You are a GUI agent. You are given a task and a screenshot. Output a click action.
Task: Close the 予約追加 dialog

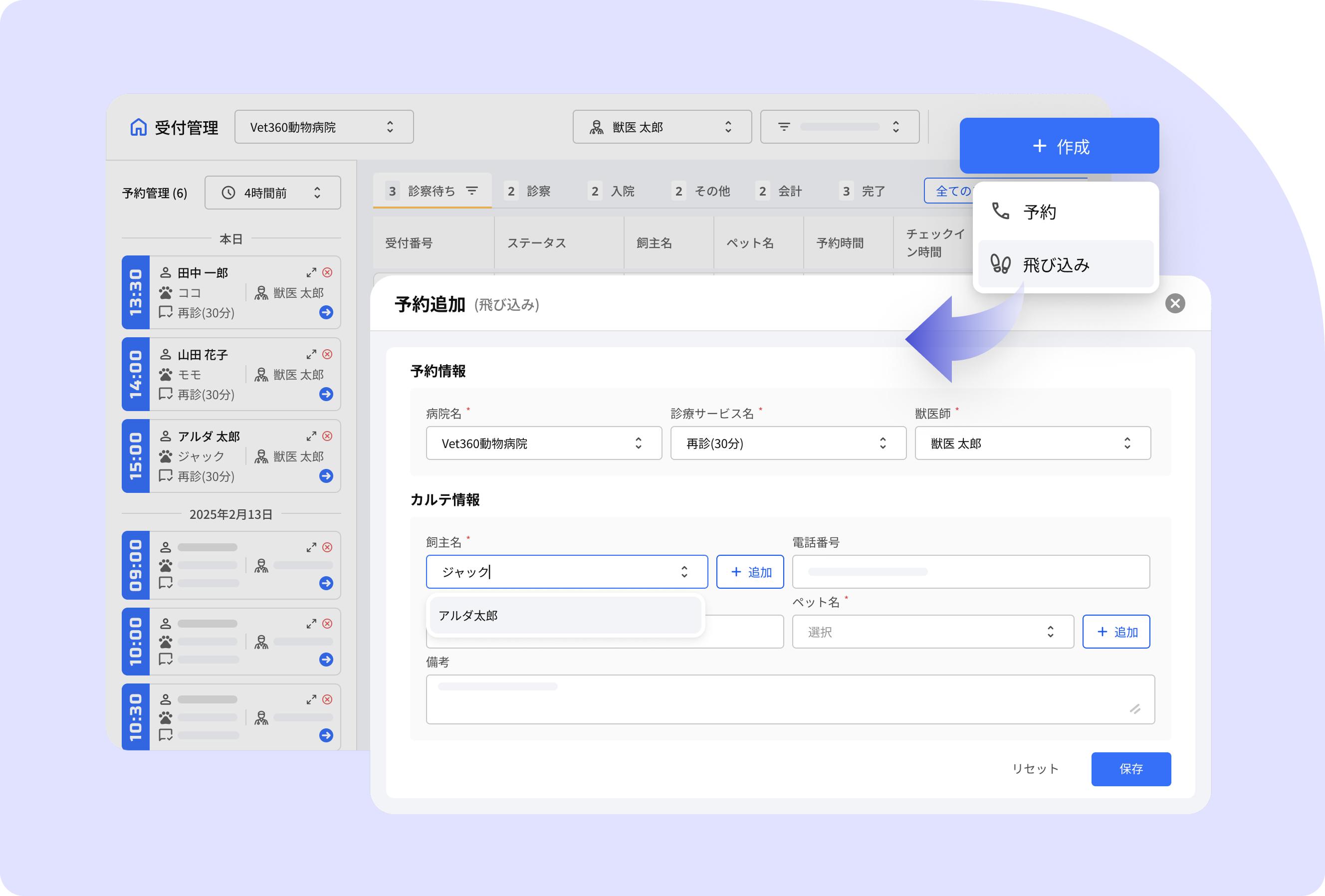[1175, 303]
